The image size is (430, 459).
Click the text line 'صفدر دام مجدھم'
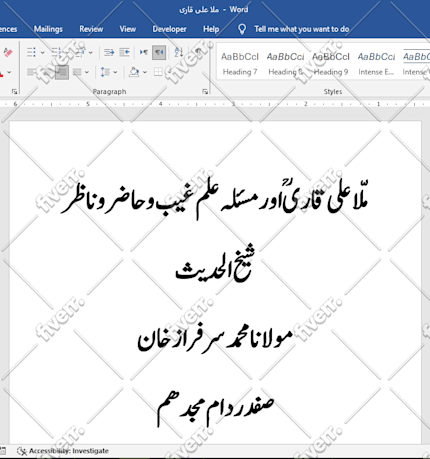click(215, 408)
